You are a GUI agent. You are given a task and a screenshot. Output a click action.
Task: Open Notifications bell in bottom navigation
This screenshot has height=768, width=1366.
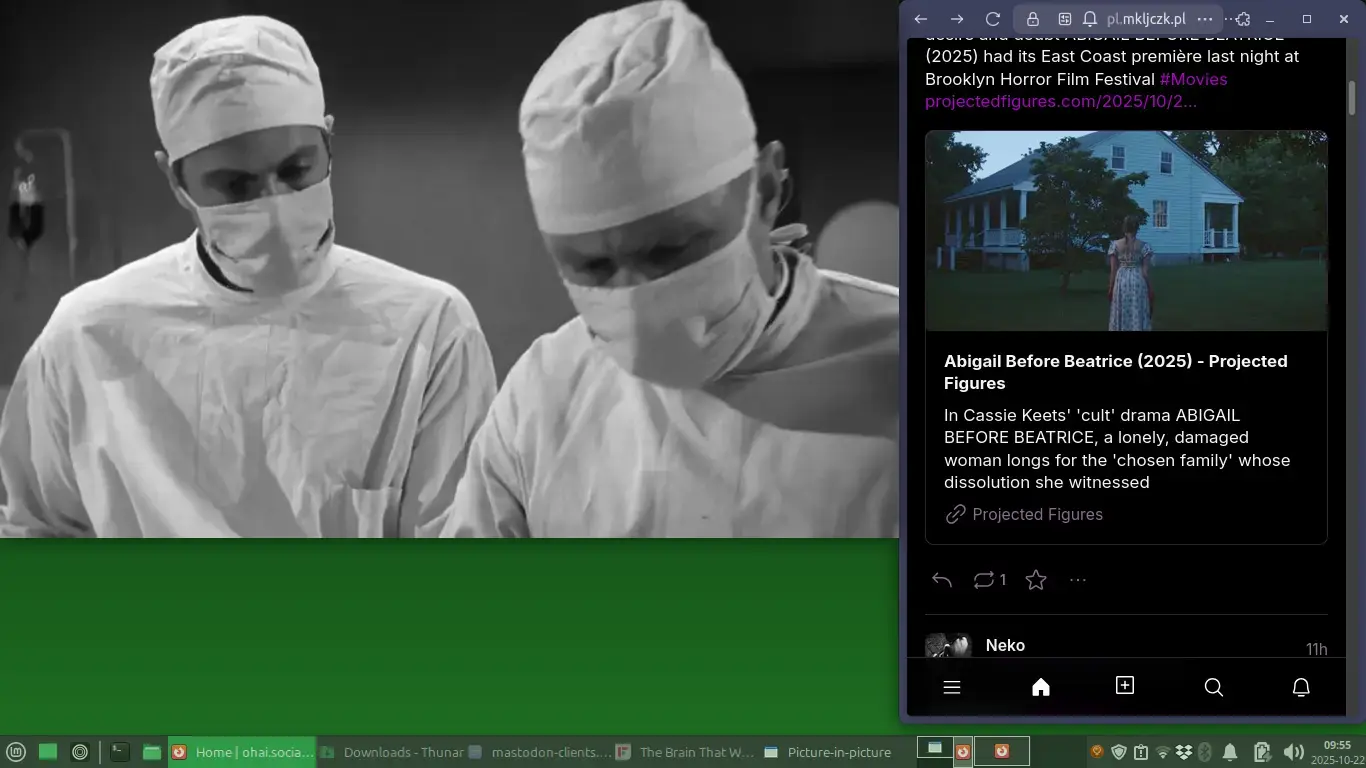pos(1301,687)
